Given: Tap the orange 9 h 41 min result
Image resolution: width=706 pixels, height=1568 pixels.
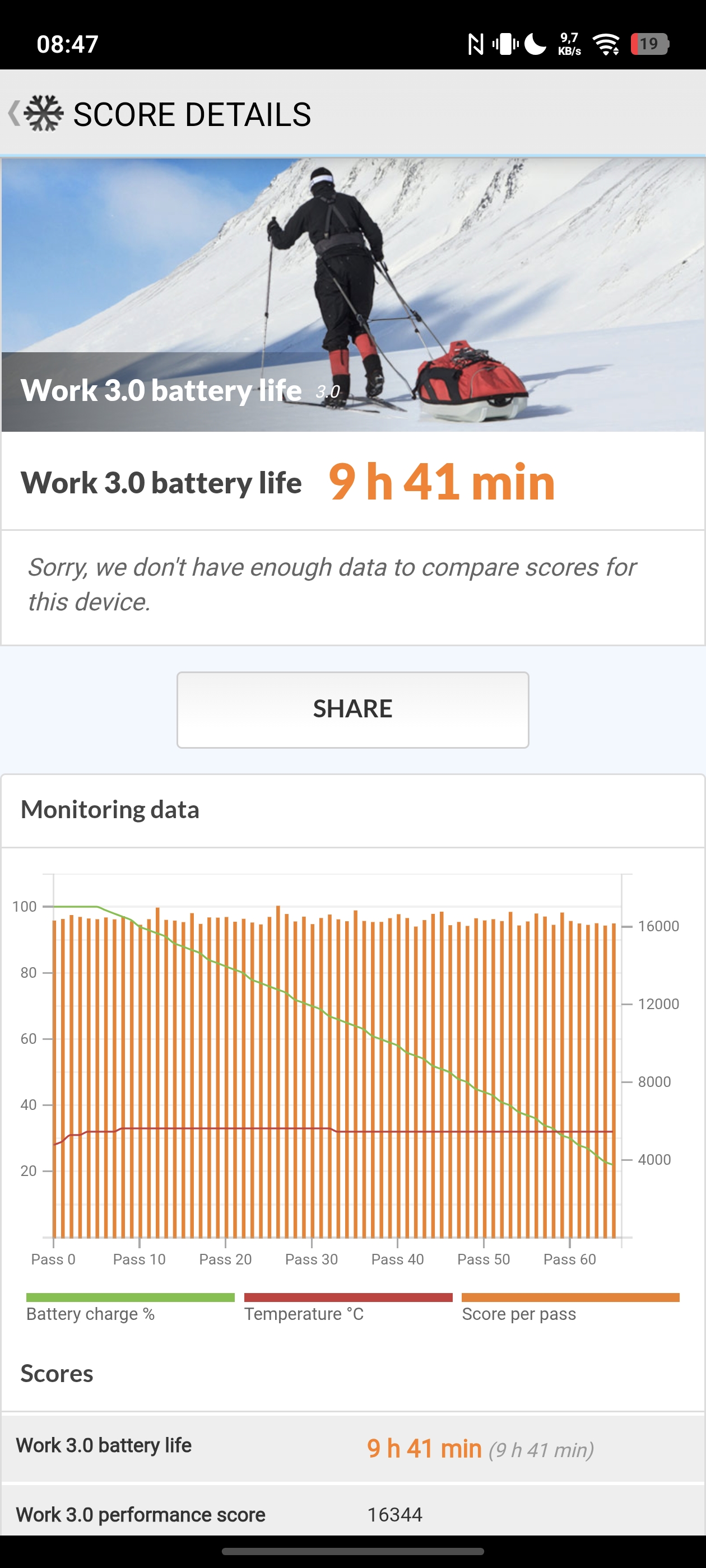Looking at the screenshot, I should click(x=442, y=482).
